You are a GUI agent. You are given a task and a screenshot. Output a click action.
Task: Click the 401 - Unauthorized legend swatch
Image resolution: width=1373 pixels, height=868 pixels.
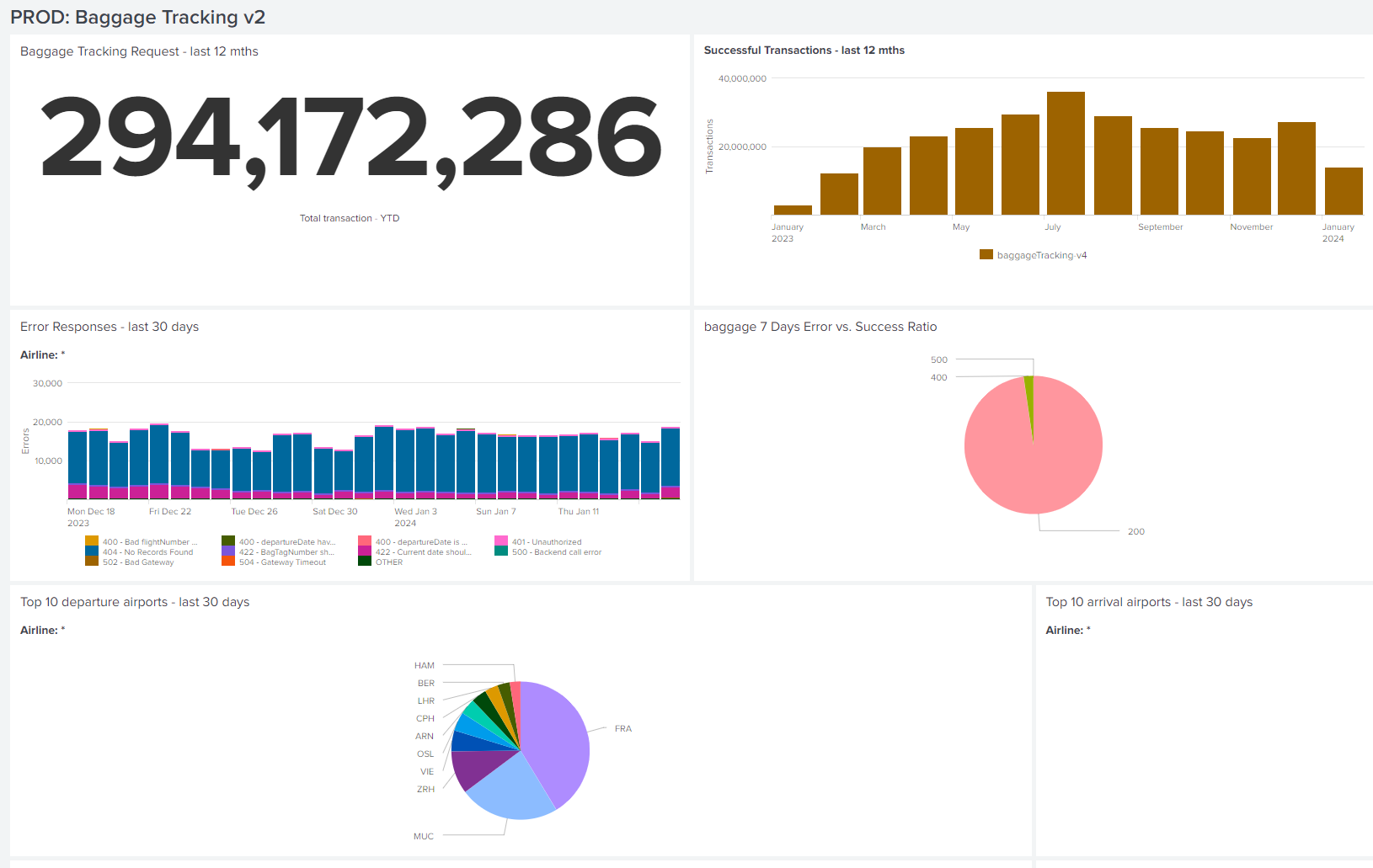pos(501,541)
